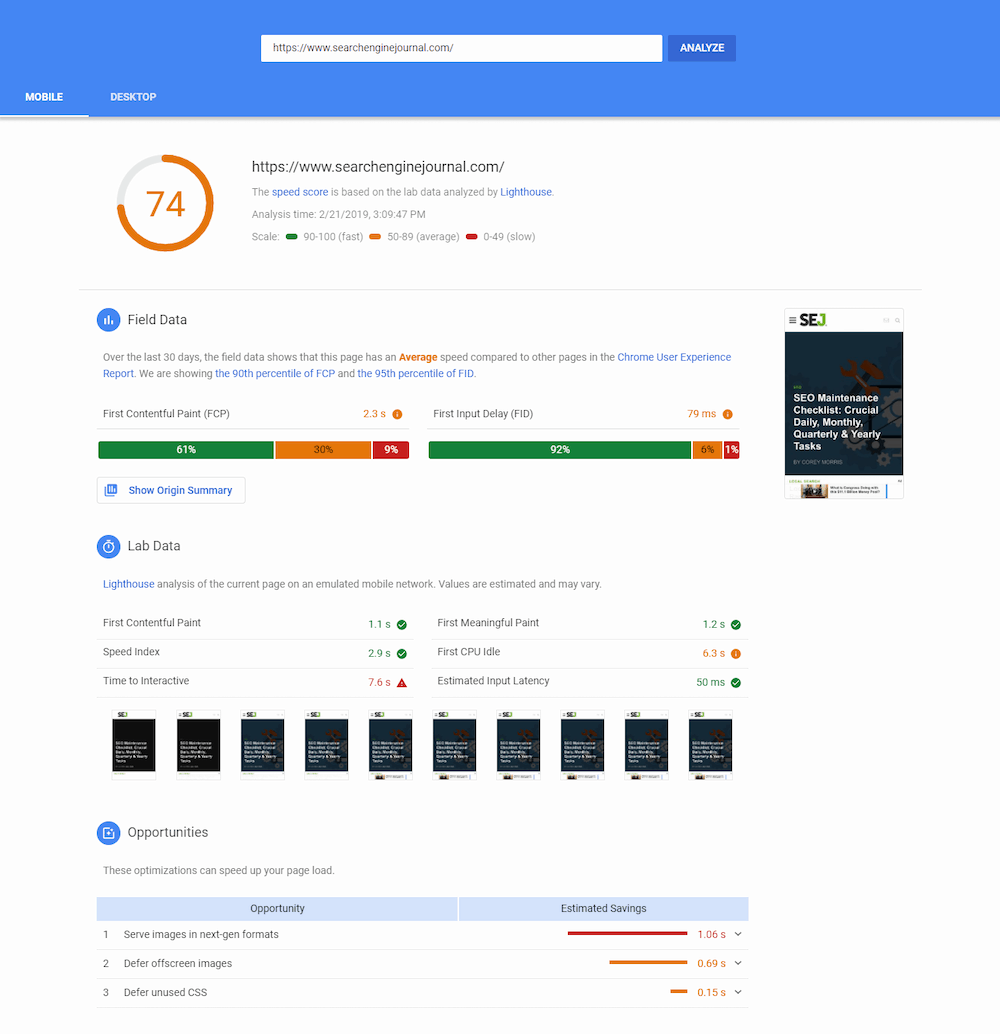Click the Estimated Savings column header
The image size is (1000, 1034).
604,909
